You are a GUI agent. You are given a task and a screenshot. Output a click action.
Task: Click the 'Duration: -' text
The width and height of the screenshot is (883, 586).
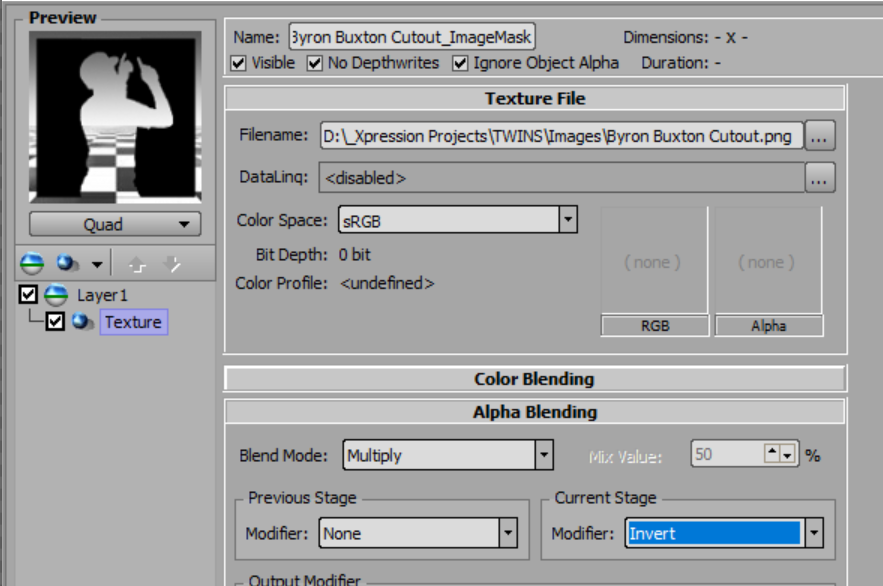[681, 62]
